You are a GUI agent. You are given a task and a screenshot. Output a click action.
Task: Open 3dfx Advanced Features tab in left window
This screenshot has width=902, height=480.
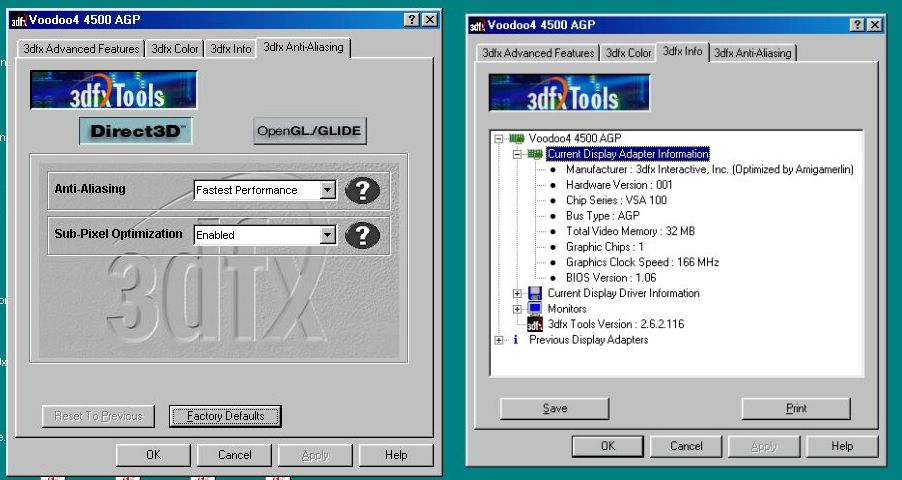click(81, 49)
